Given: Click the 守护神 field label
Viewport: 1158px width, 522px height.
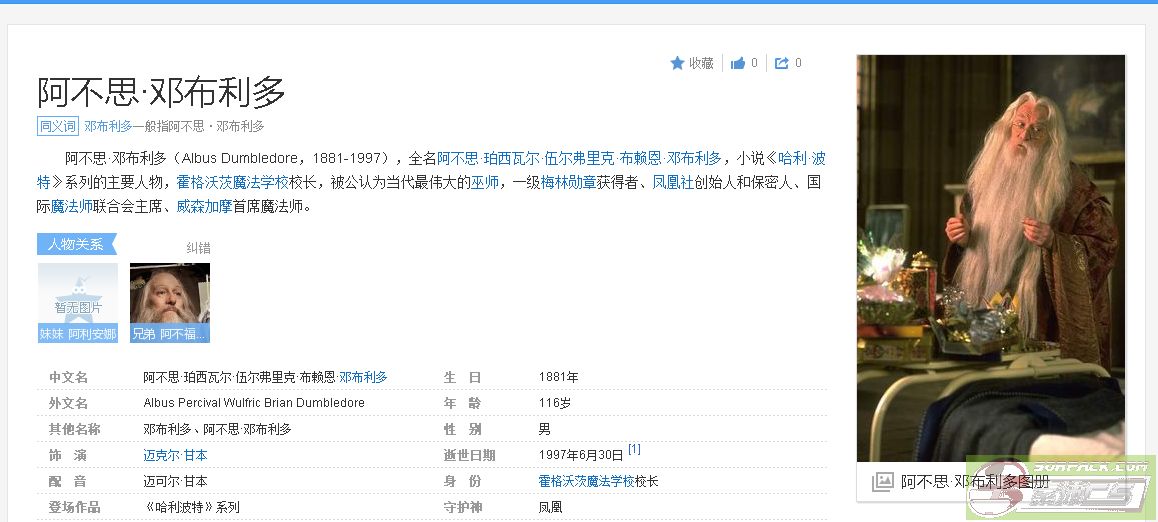Looking at the screenshot, I should tap(462, 508).
